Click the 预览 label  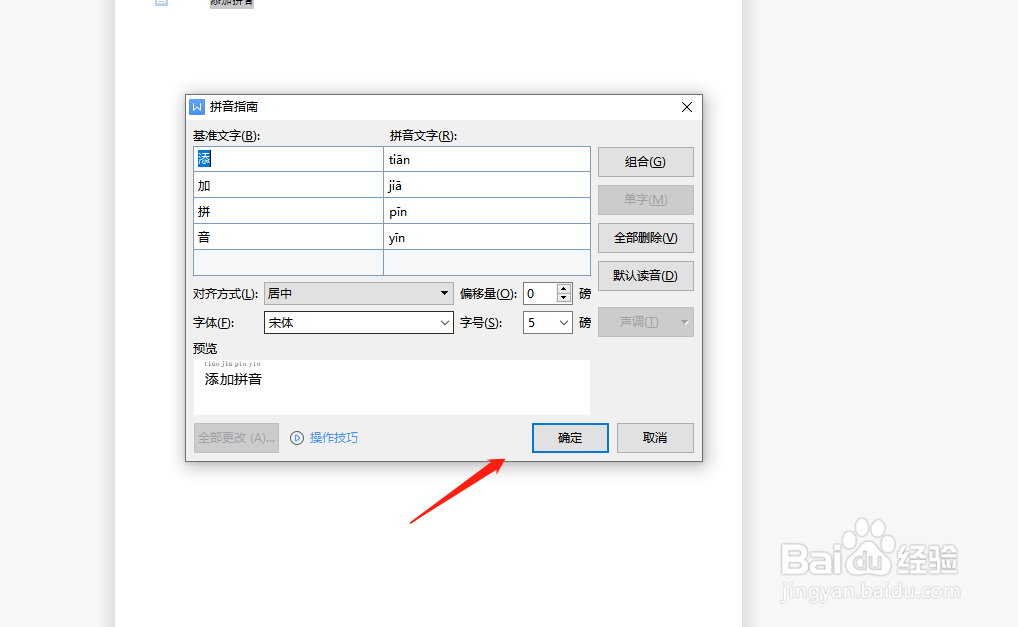coord(205,349)
